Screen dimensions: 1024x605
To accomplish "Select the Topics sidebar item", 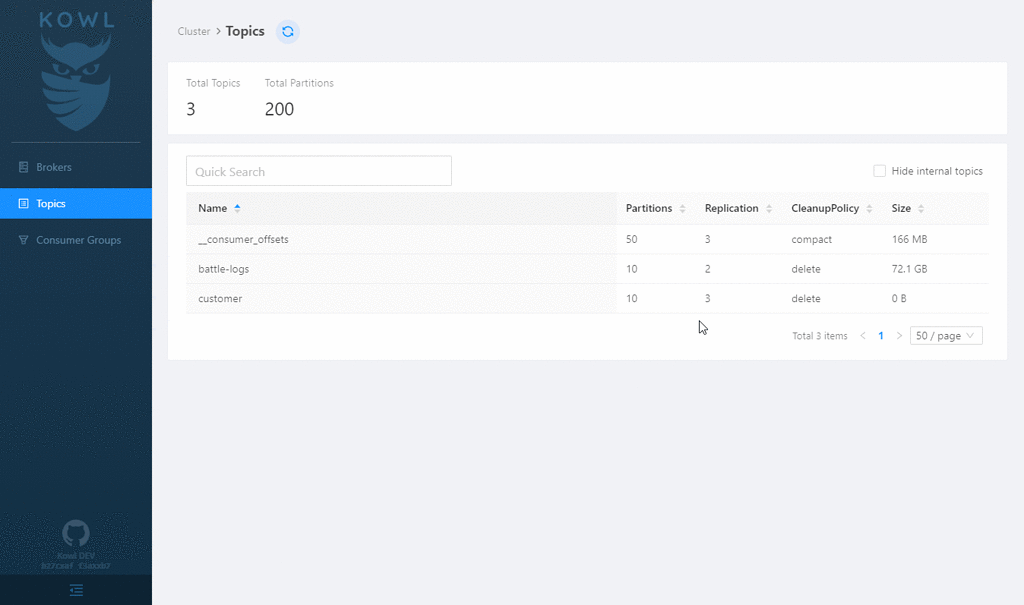I will coord(76,204).
